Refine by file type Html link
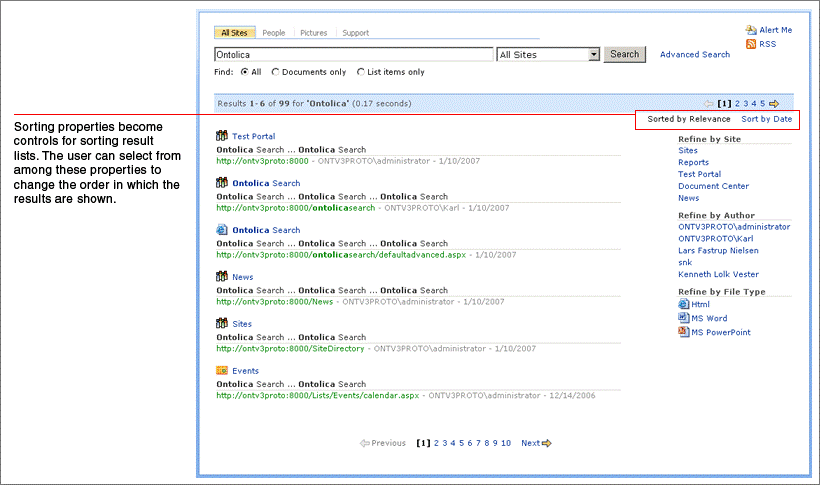820x485 pixels. coord(700,304)
